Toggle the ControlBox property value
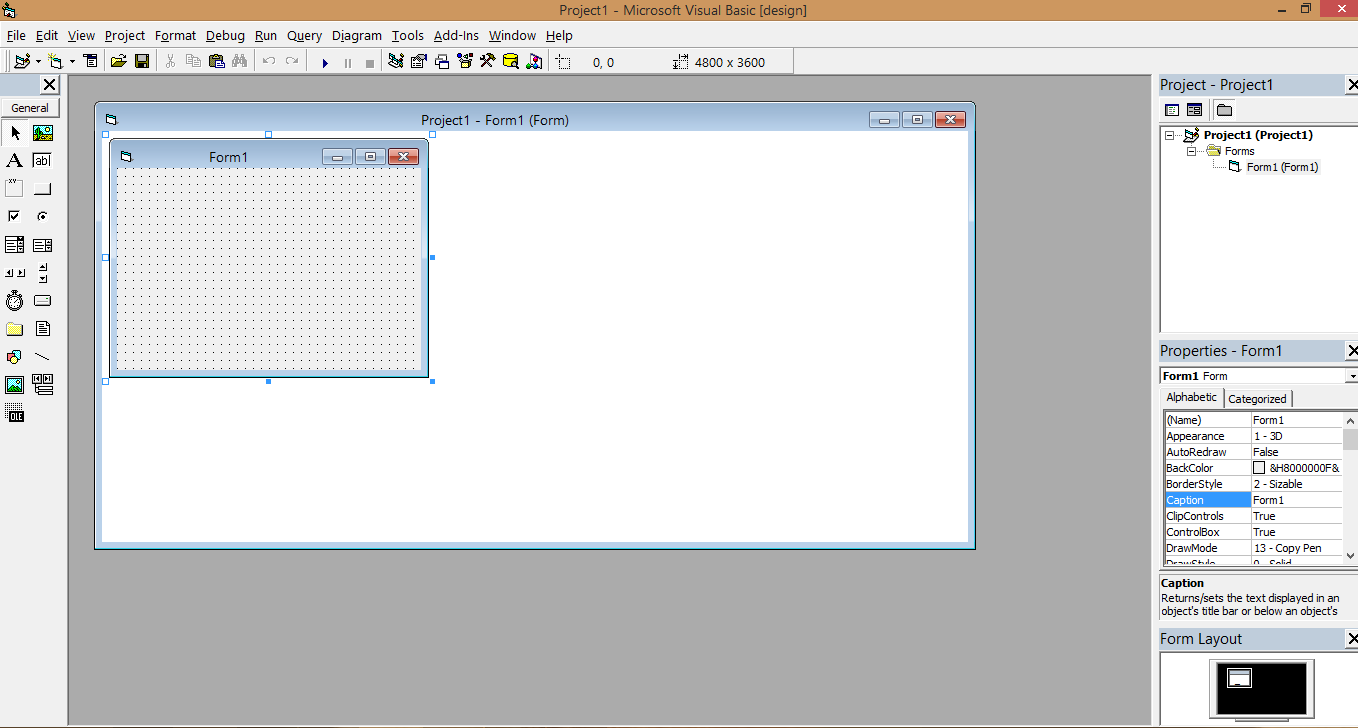 pyautogui.click(x=1297, y=531)
